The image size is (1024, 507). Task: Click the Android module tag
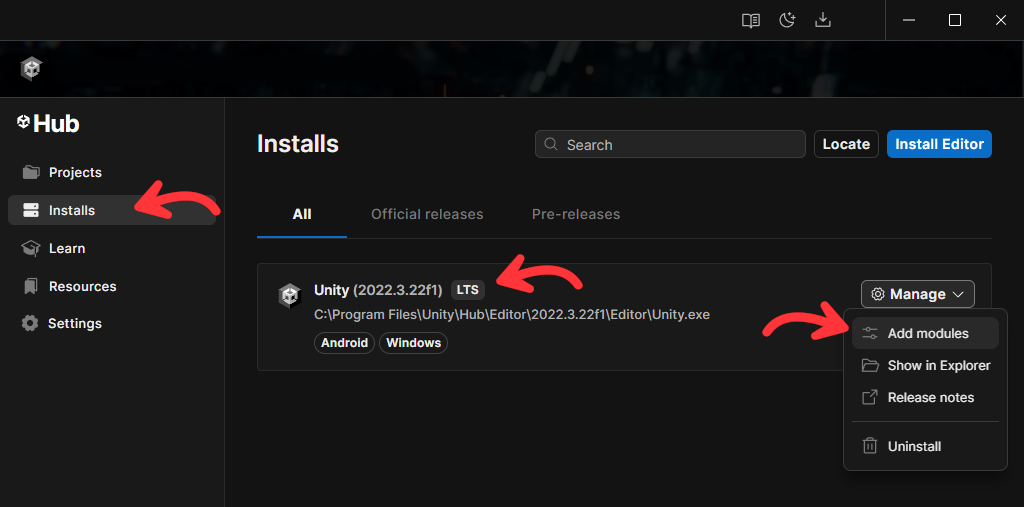click(x=344, y=343)
